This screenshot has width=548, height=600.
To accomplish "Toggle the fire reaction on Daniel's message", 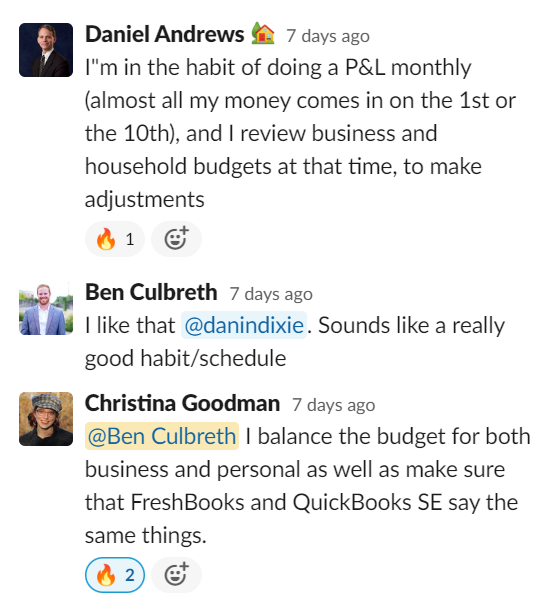I will pos(115,239).
